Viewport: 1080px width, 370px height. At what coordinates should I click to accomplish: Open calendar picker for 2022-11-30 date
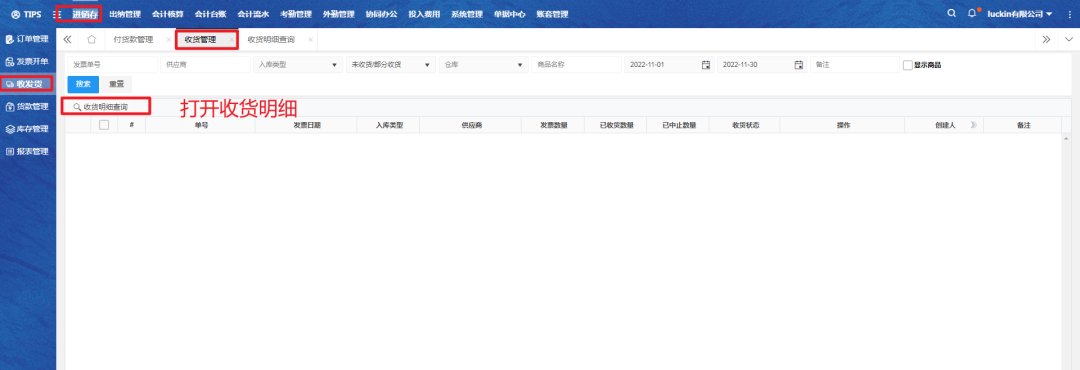point(799,65)
